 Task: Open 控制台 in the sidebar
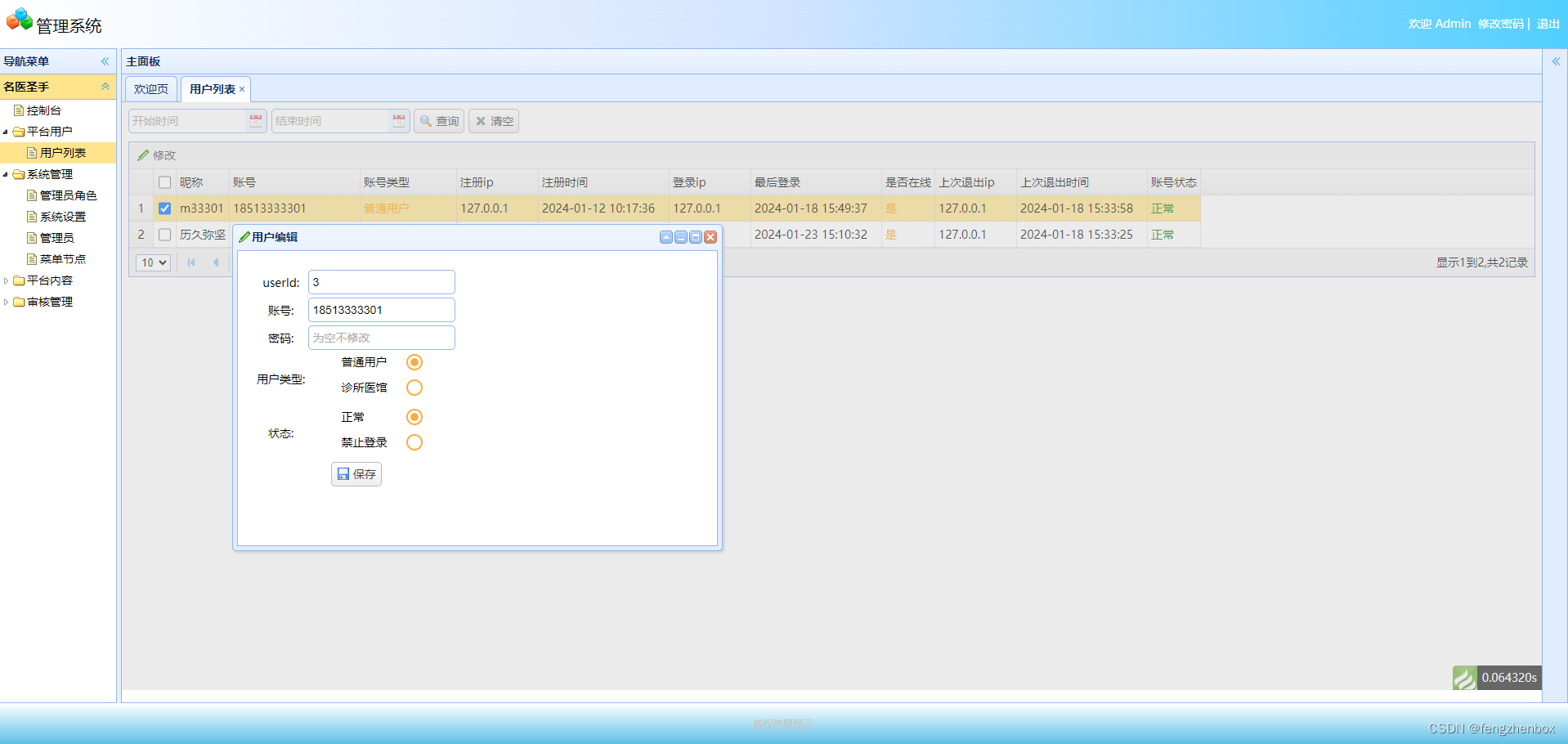[x=43, y=110]
